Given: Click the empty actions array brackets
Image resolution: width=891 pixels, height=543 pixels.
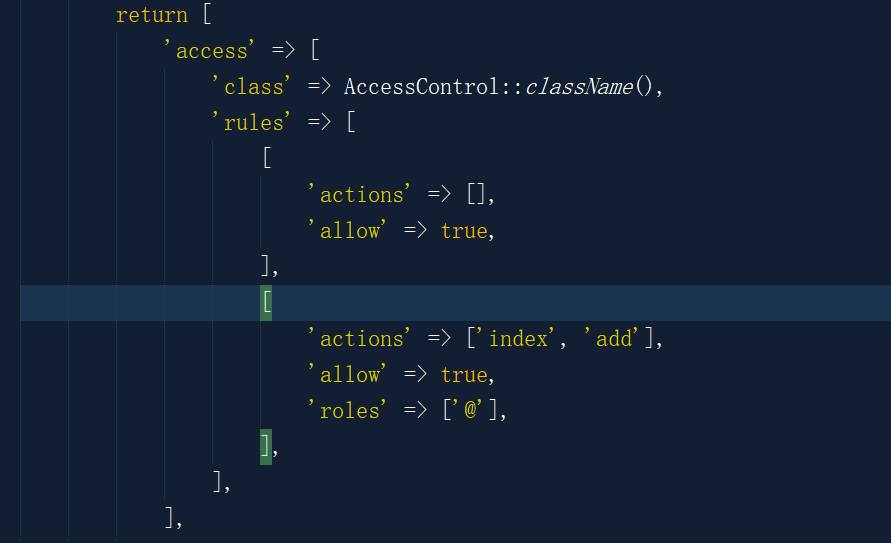Looking at the screenshot, I should 476,195.
